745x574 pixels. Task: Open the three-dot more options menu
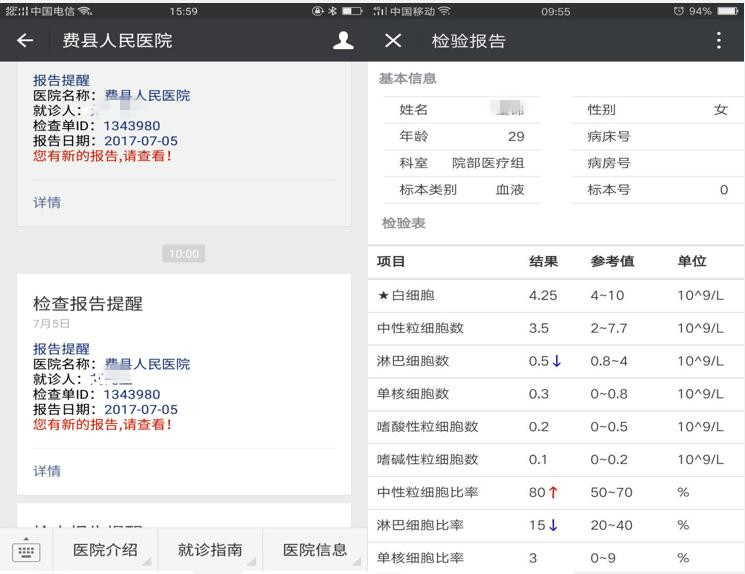click(x=718, y=41)
